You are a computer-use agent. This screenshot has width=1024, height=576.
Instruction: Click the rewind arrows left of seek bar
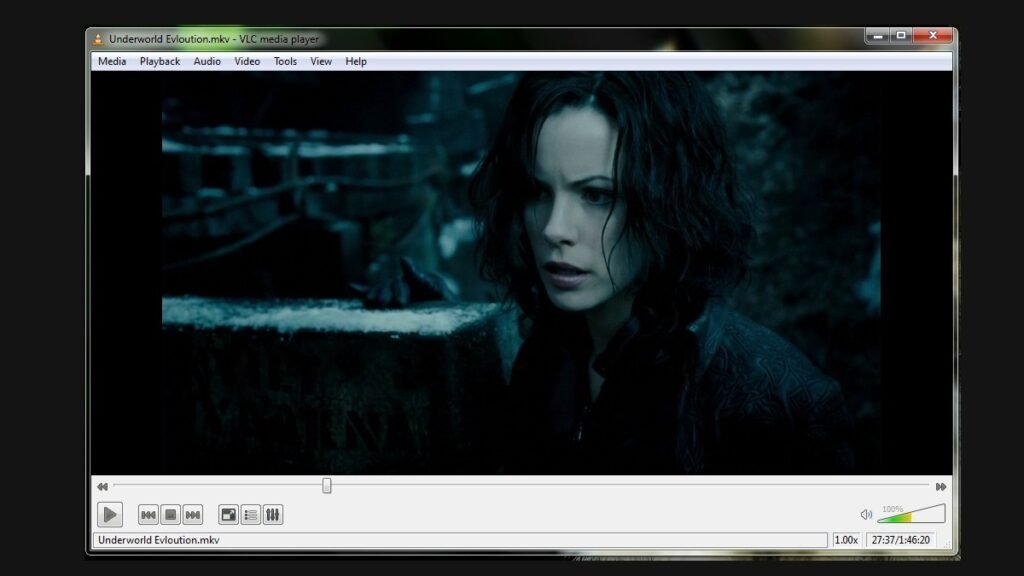point(102,487)
